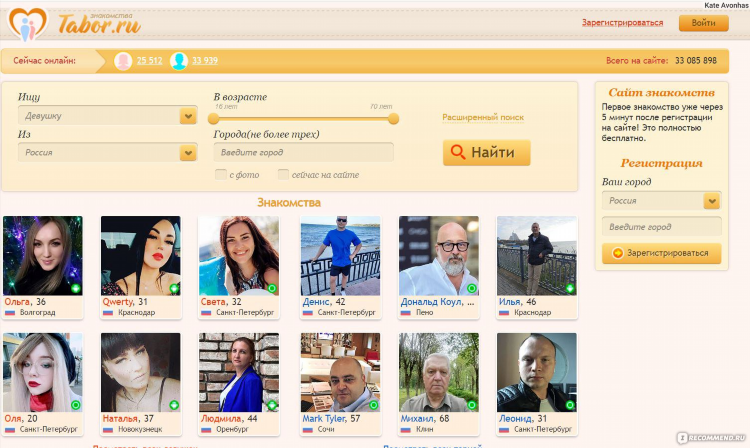Click the middle of the age range track
The image size is (750, 448).
(303, 119)
